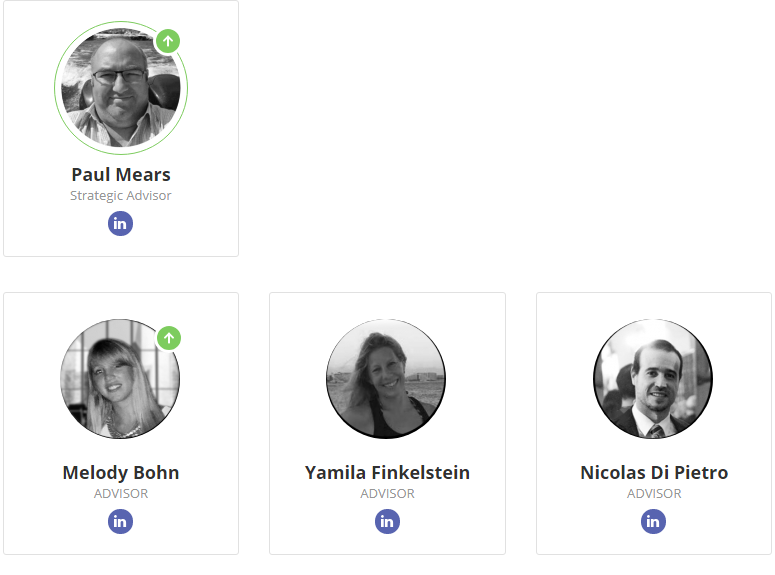Open Paul Mears' LinkedIn profile icon
Image resolution: width=775 pixels, height=575 pixels.
120,223
